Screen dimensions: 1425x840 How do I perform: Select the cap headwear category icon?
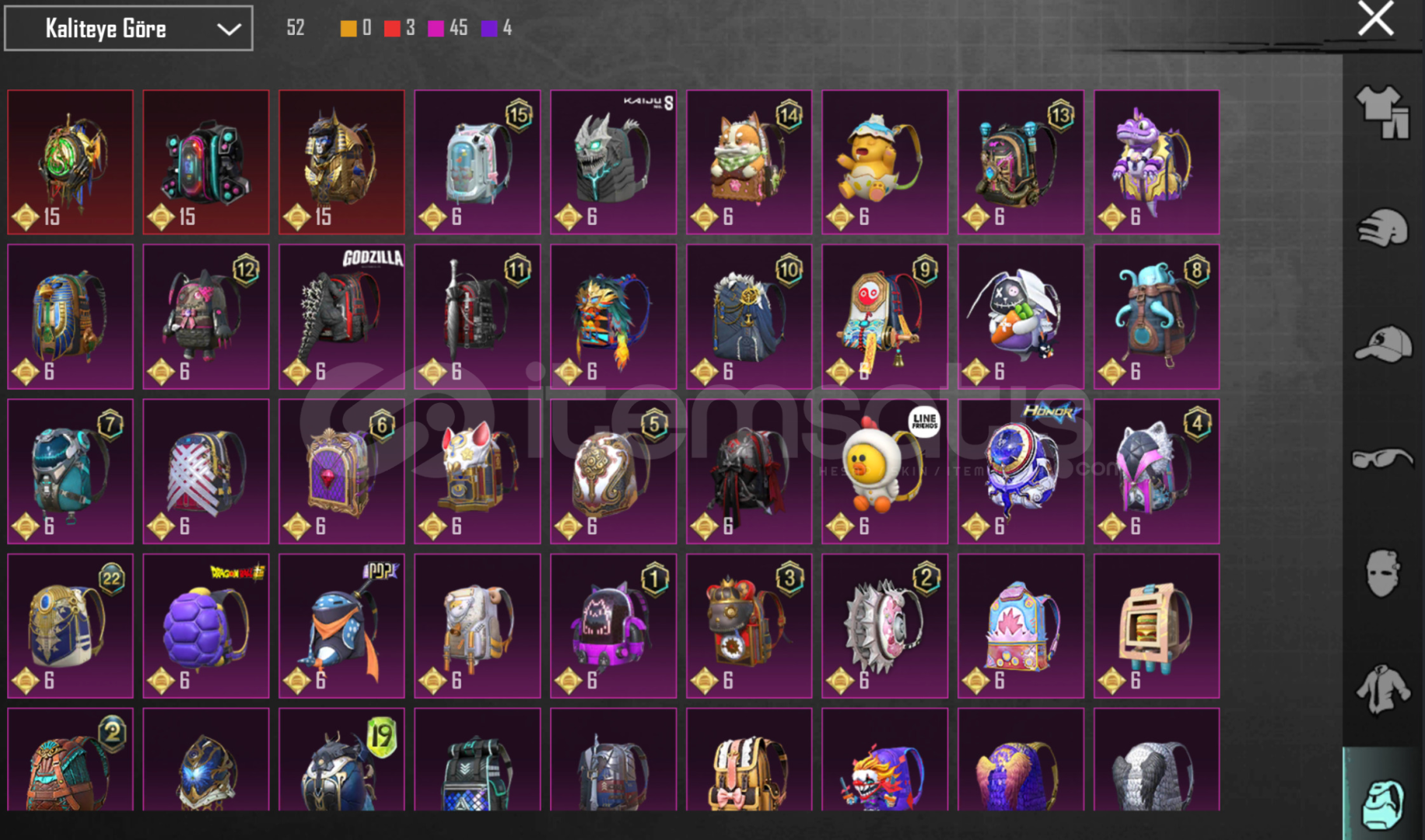(1382, 344)
